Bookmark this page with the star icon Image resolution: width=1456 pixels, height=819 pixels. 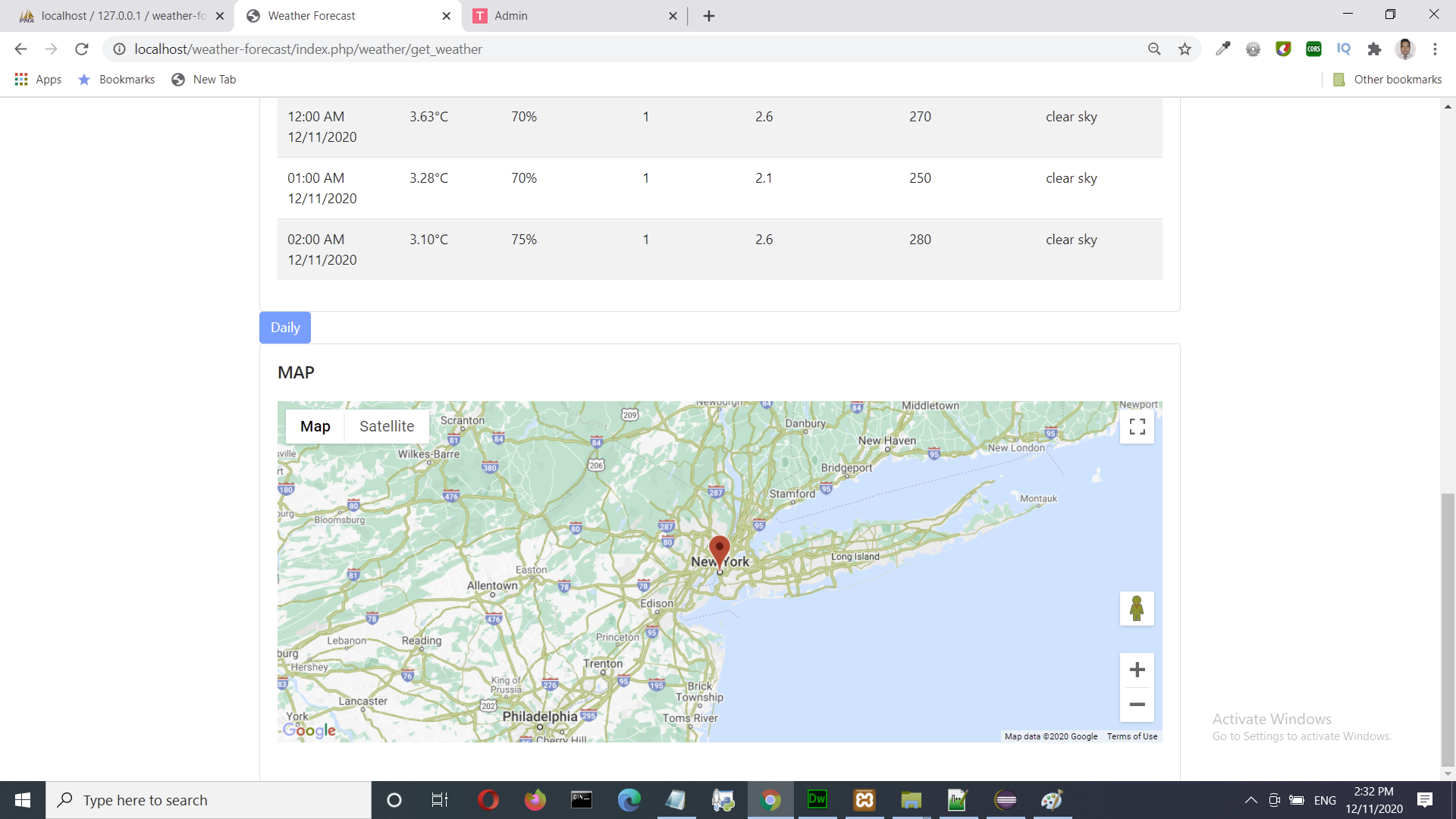click(1185, 49)
